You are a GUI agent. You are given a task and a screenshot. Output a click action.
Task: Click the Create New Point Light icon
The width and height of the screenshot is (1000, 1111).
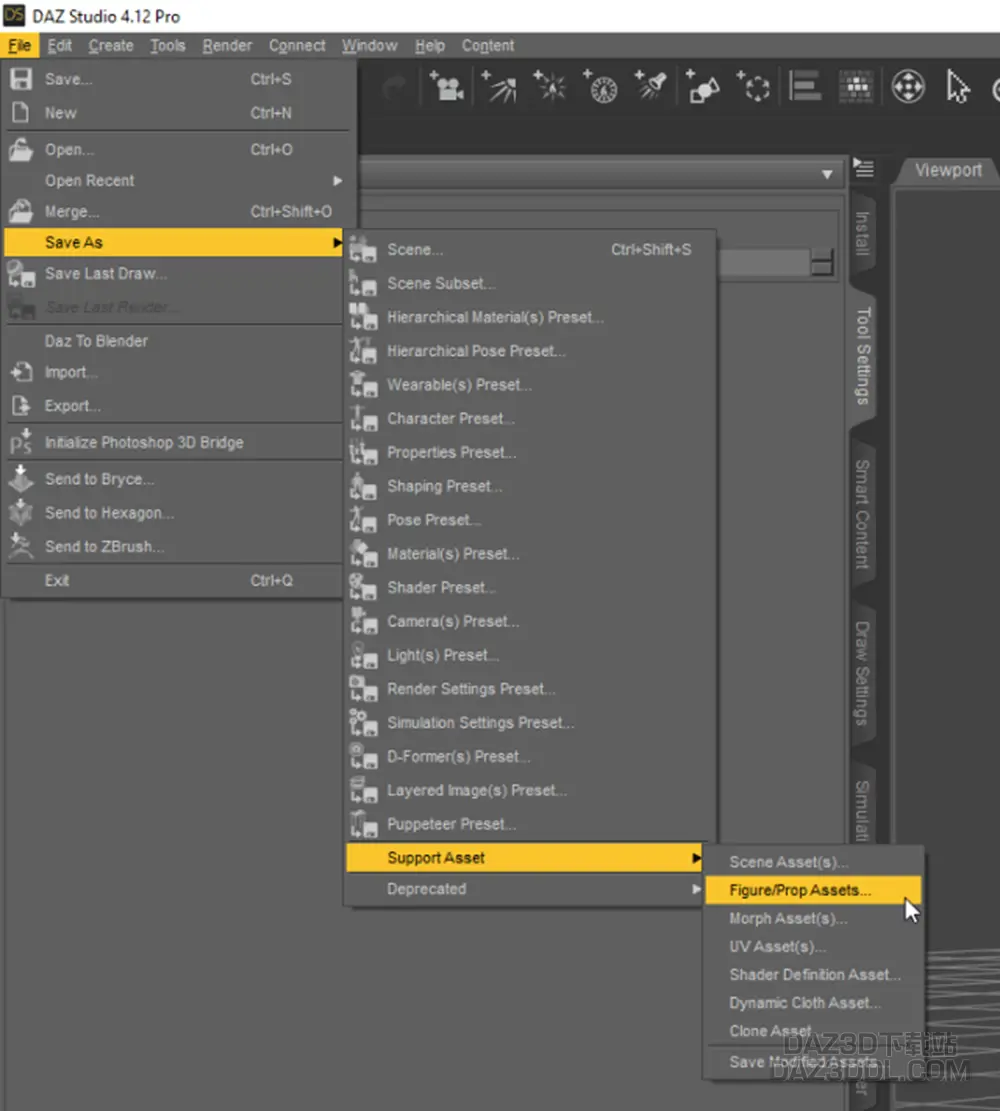(550, 86)
